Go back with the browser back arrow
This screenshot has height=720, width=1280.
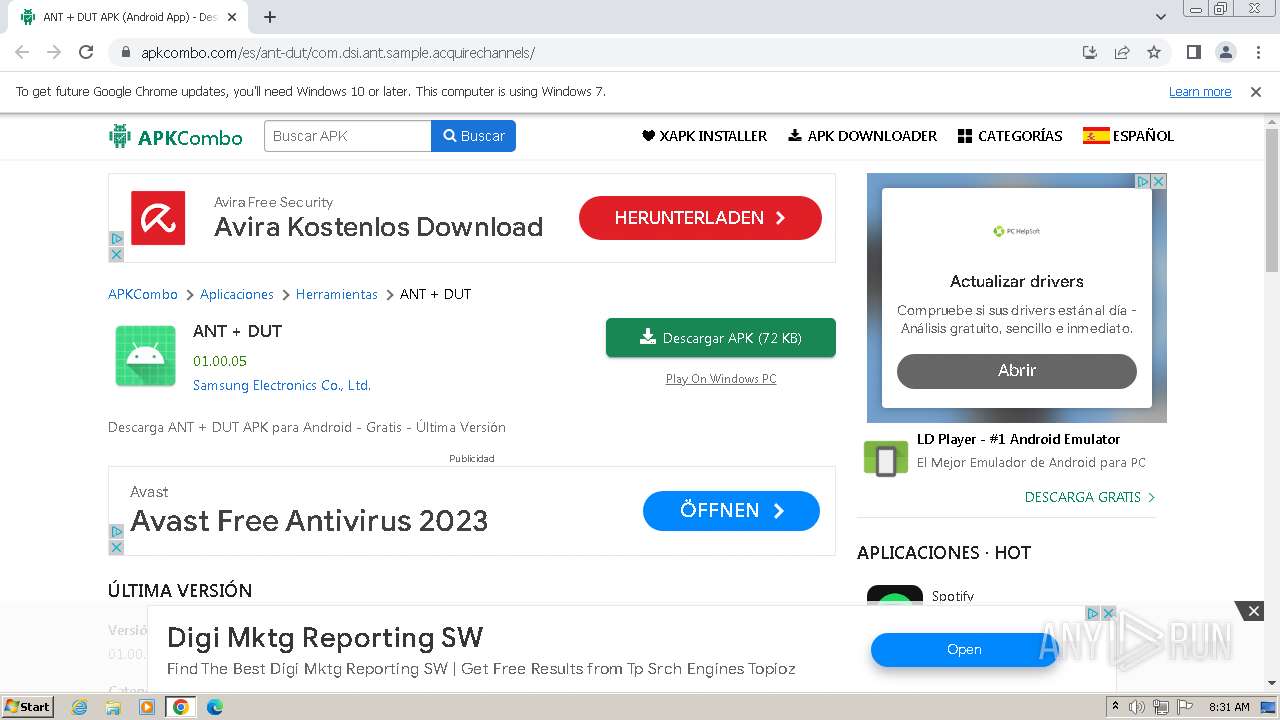tap(22, 52)
